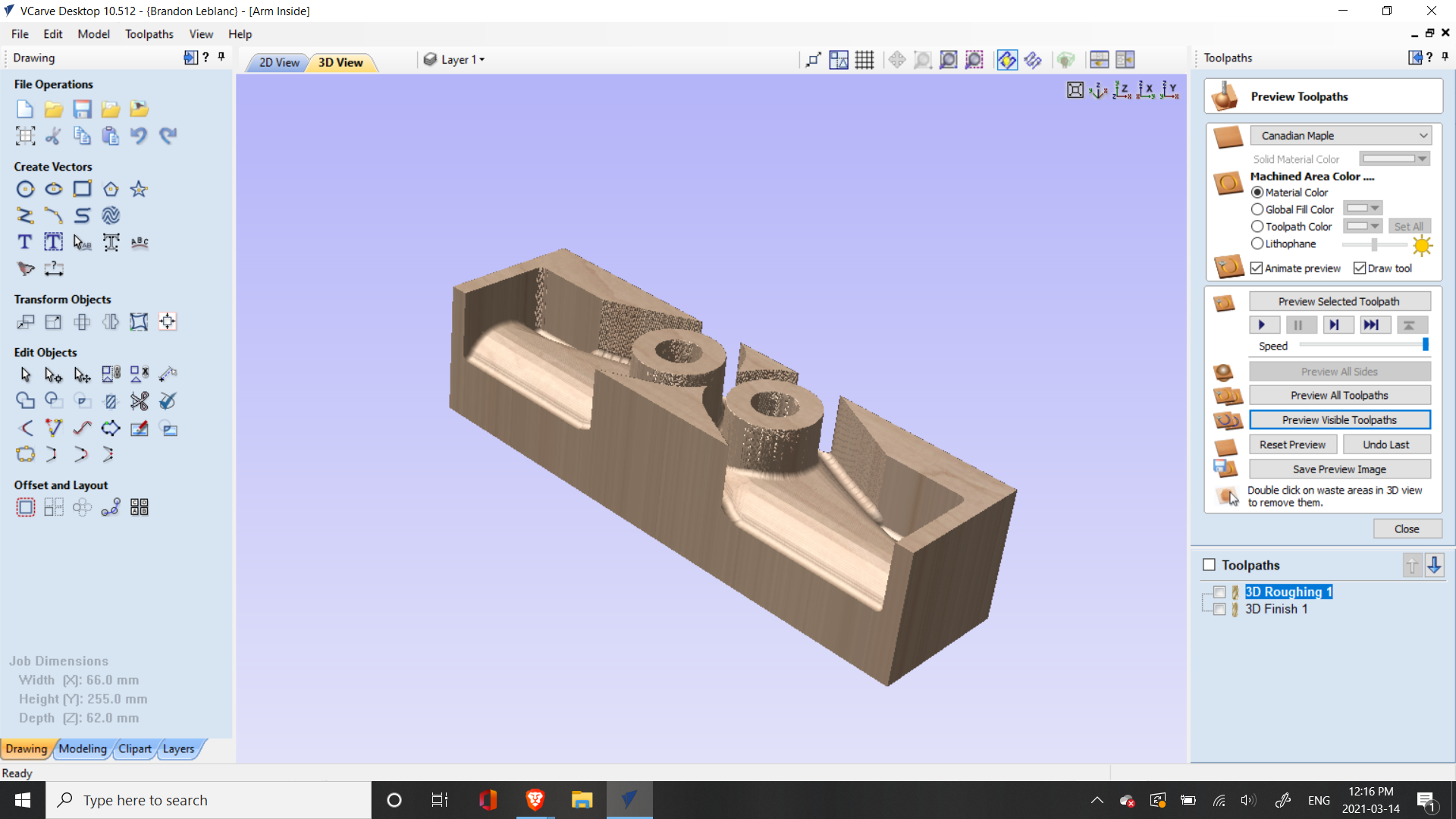1456x819 pixels.
Task: Open the Save file icon
Action: coord(82,109)
